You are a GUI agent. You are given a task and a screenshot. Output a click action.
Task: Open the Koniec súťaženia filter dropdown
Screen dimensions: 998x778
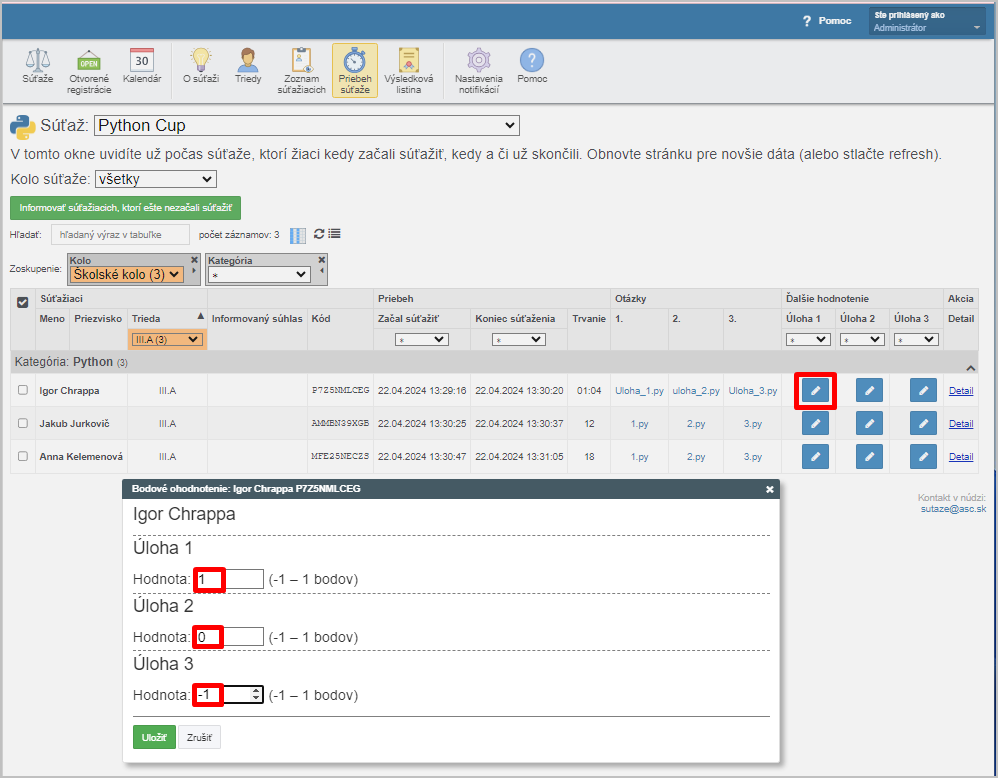pyautogui.click(x=519, y=339)
